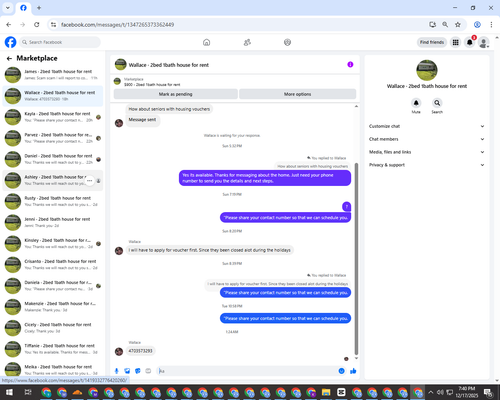500x400 pixels.
Task: Open the Facebook menu grid icon
Action: point(455,42)
